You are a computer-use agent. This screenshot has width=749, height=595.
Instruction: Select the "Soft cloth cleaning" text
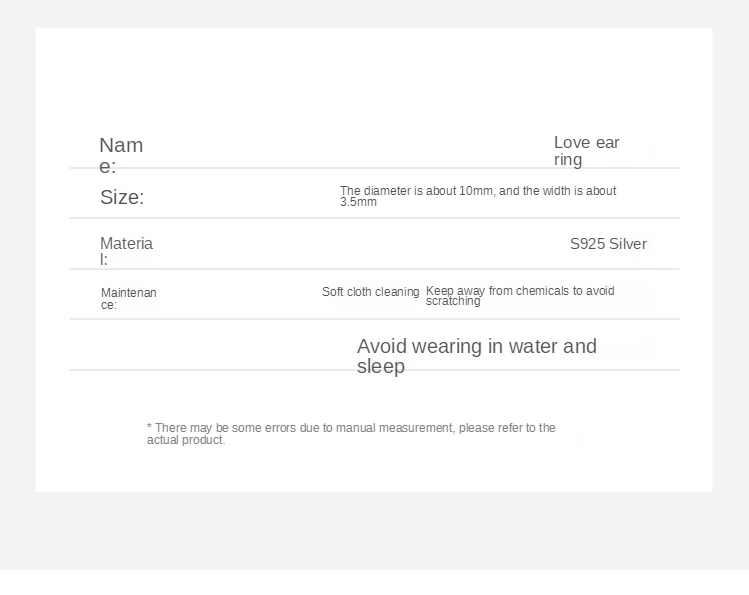point(370,292)
